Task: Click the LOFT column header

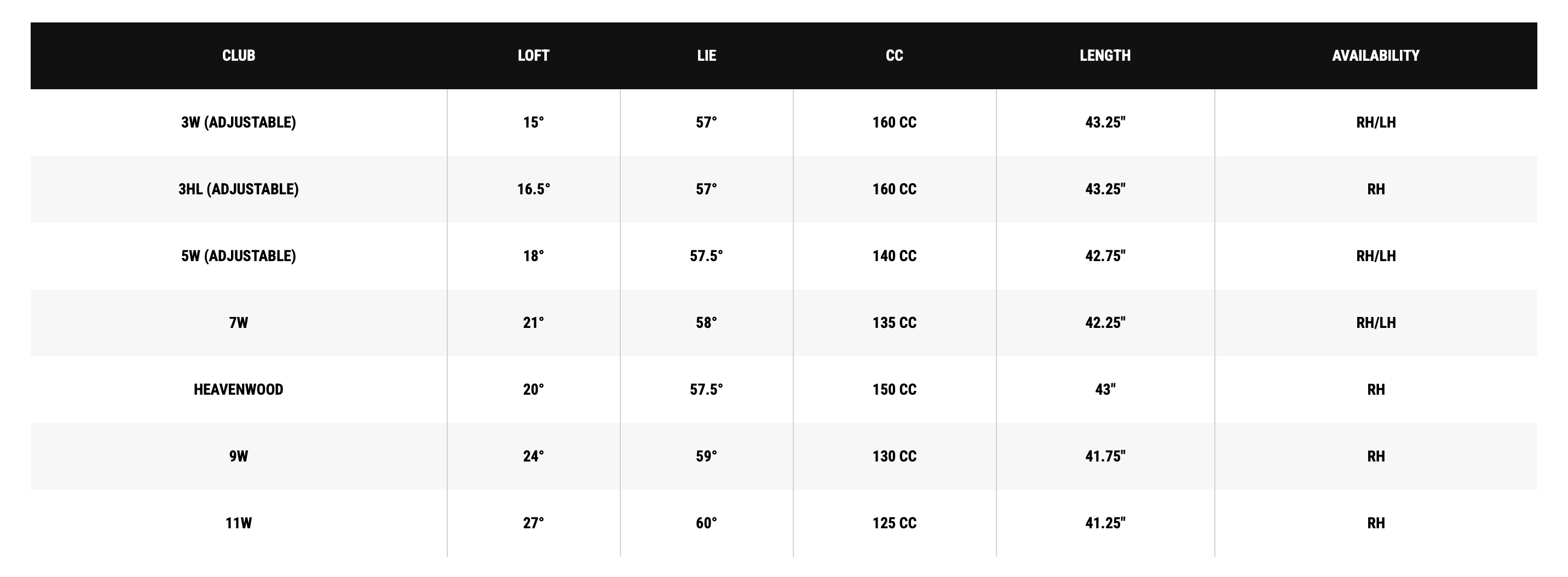Action: point(533,55)
